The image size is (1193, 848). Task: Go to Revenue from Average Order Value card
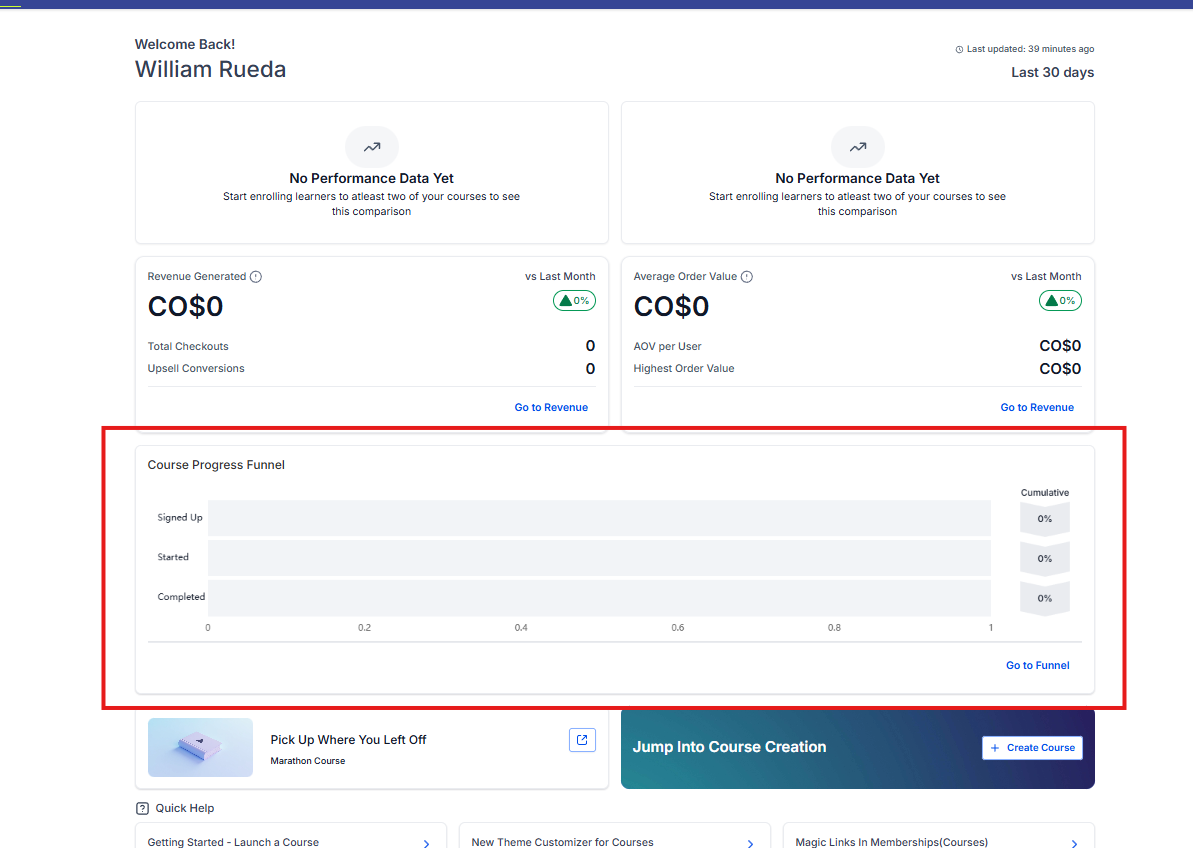click(1037, 407)
